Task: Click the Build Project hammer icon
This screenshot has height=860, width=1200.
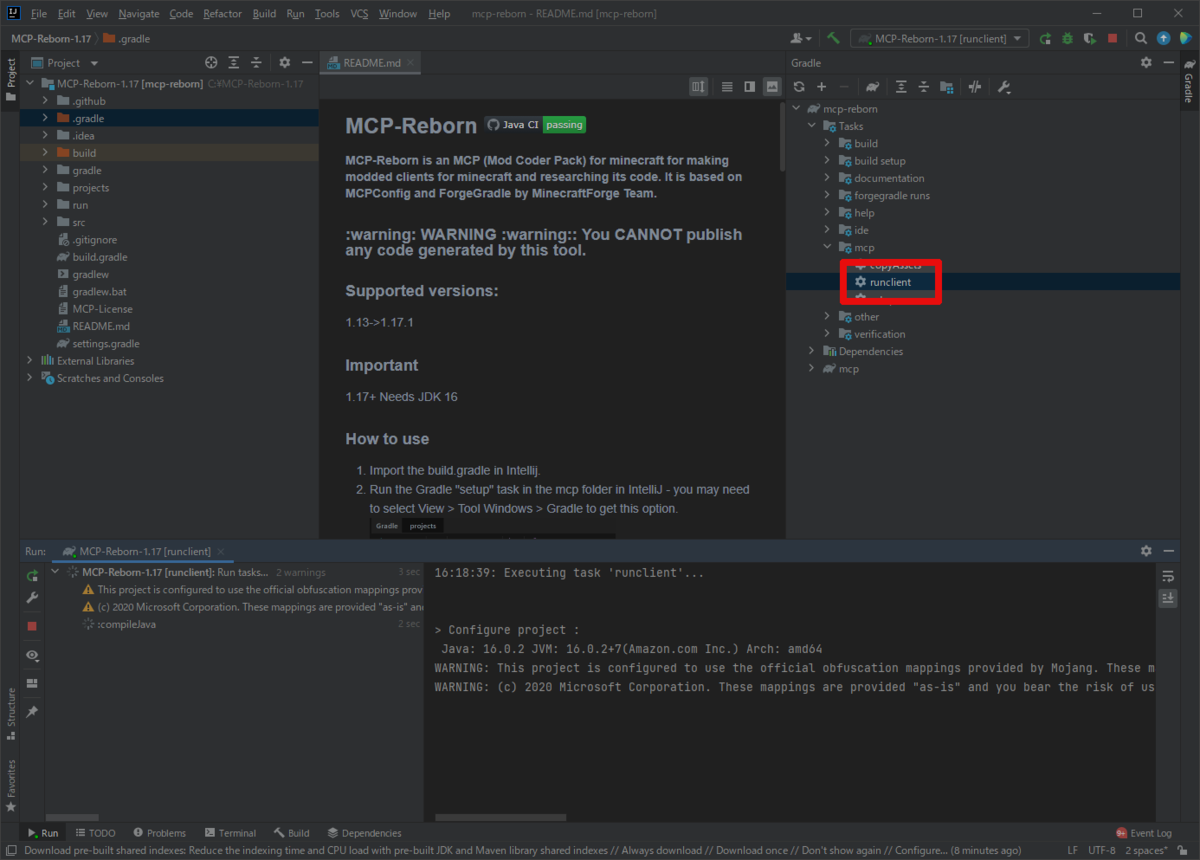Action: 832,38
